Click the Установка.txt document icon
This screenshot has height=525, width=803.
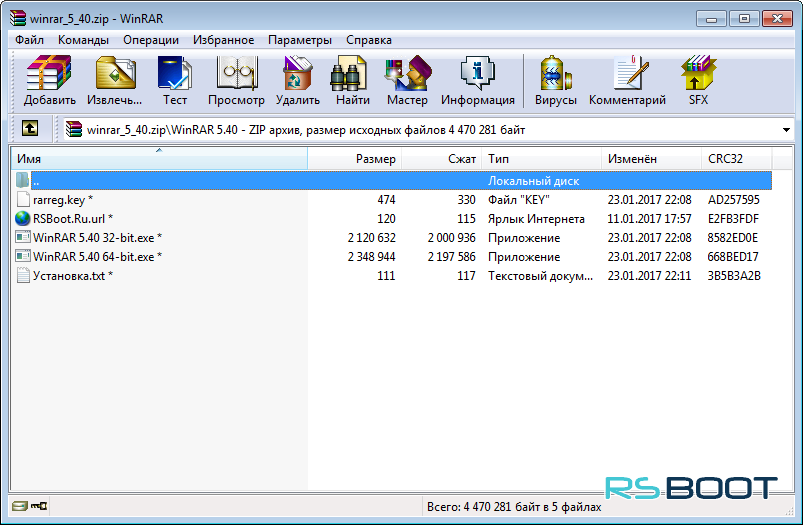point(23,275)
